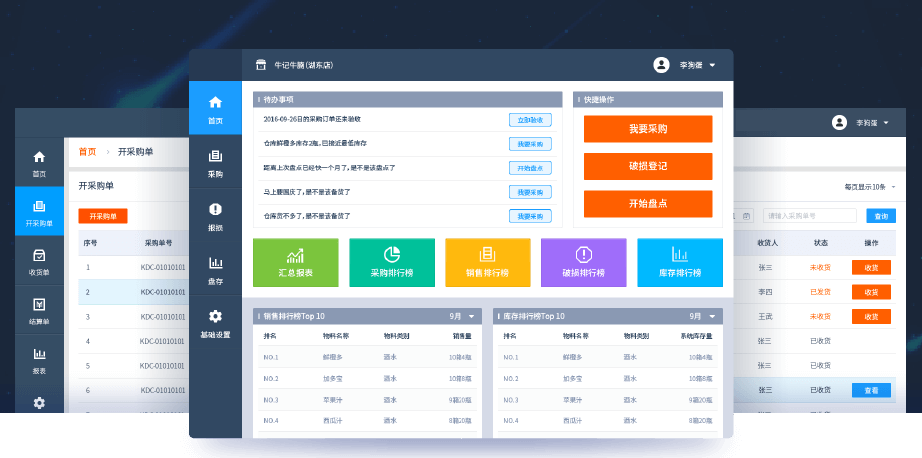Image resolution: width=922 pixels, height=458 pixels.
Task: Click the purchase order number search field
Action: pyautogui.click(x=810, y=215)
